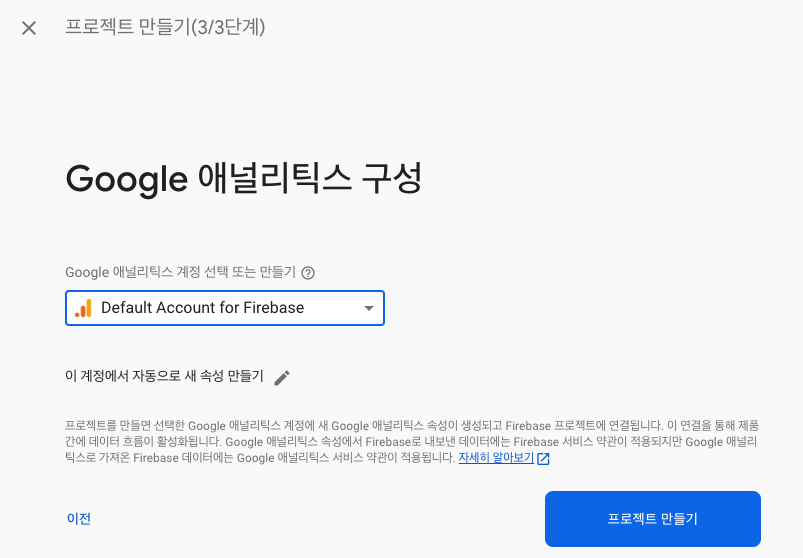Click the Google 애널리틱스 구성 heading

244,178
